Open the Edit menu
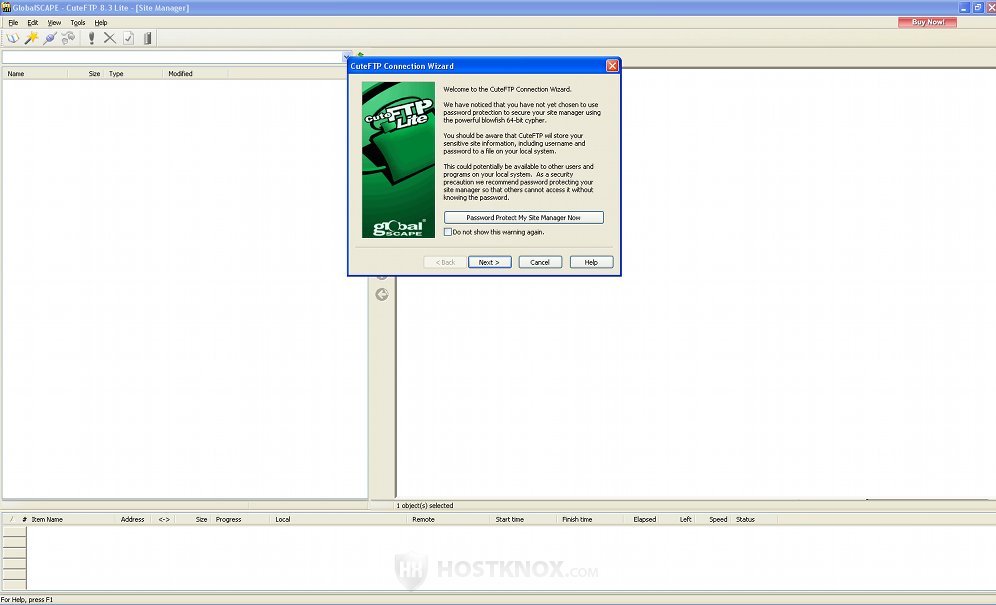Image resolution: width=996 pixels, height=605 pixels. pyautogui.click(x=32, y=23)
